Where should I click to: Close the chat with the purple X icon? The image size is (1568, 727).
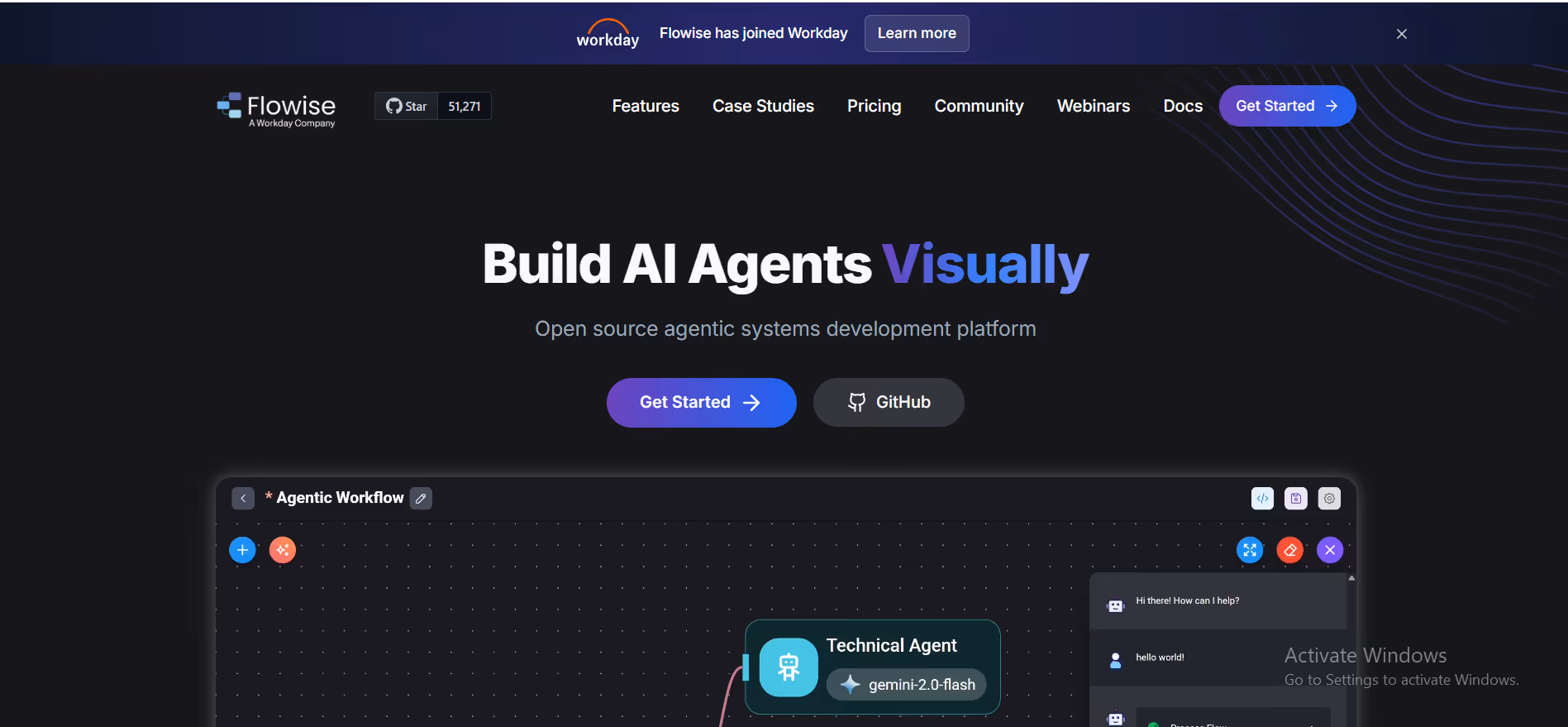(1330, 550)
